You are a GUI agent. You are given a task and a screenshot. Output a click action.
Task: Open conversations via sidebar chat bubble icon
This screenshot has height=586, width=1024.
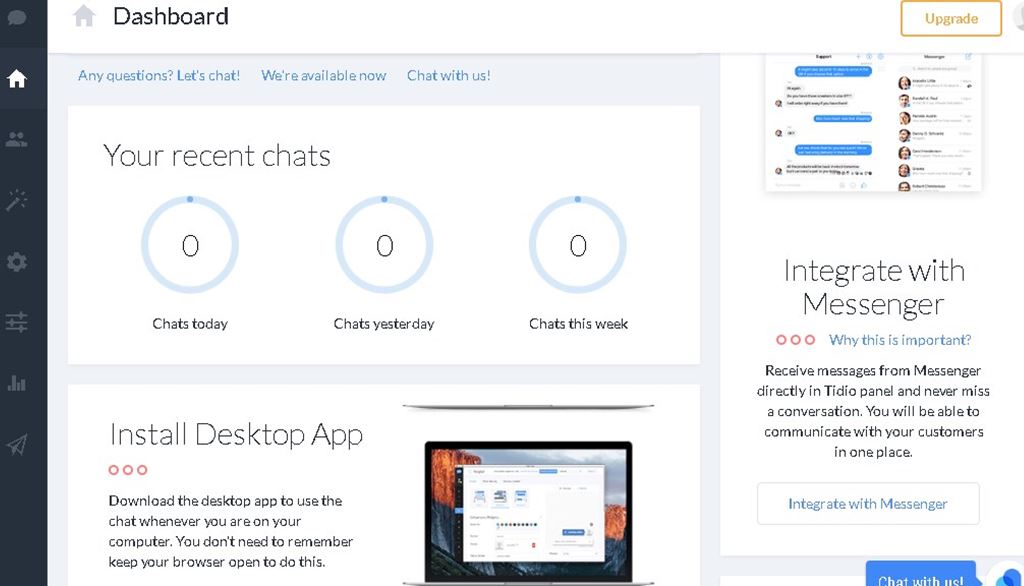[x=16, y=17]
